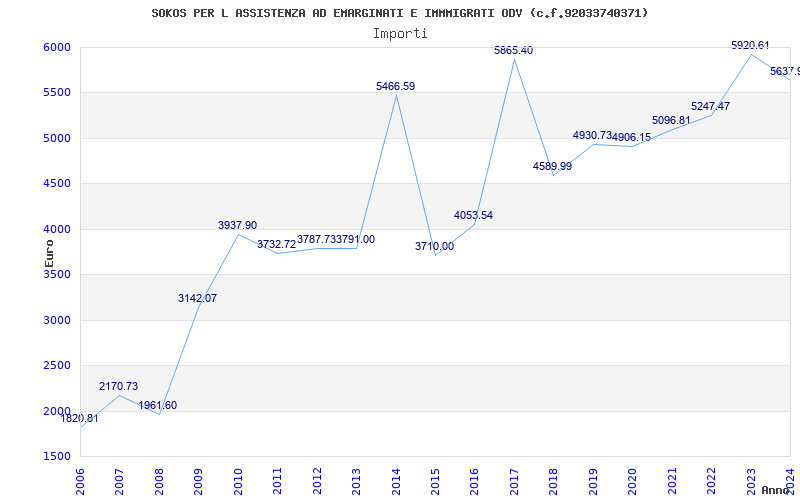Click the y-axis tick 2500
800x500 pixels.
tap(57, 366)
